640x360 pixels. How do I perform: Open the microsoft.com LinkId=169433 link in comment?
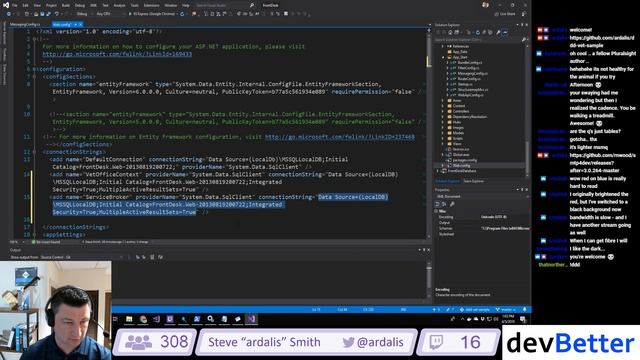point(117,54)
